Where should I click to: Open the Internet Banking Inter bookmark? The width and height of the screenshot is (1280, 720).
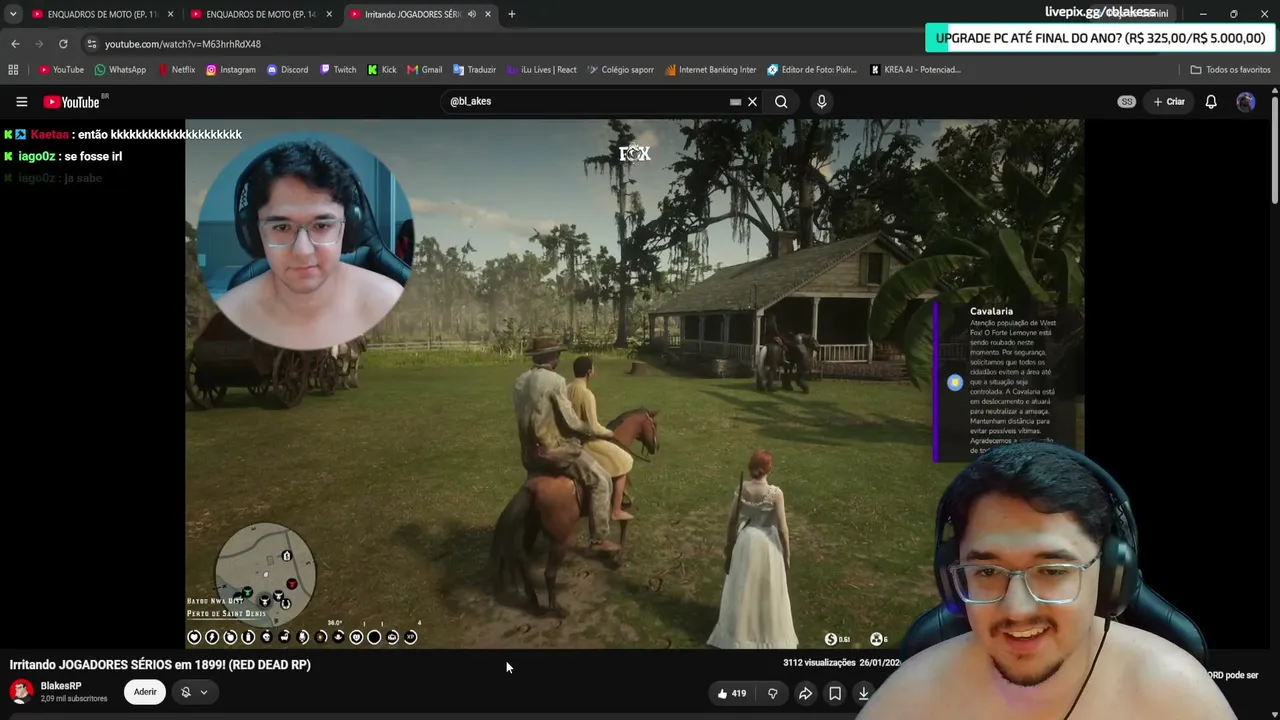point(711,70)
